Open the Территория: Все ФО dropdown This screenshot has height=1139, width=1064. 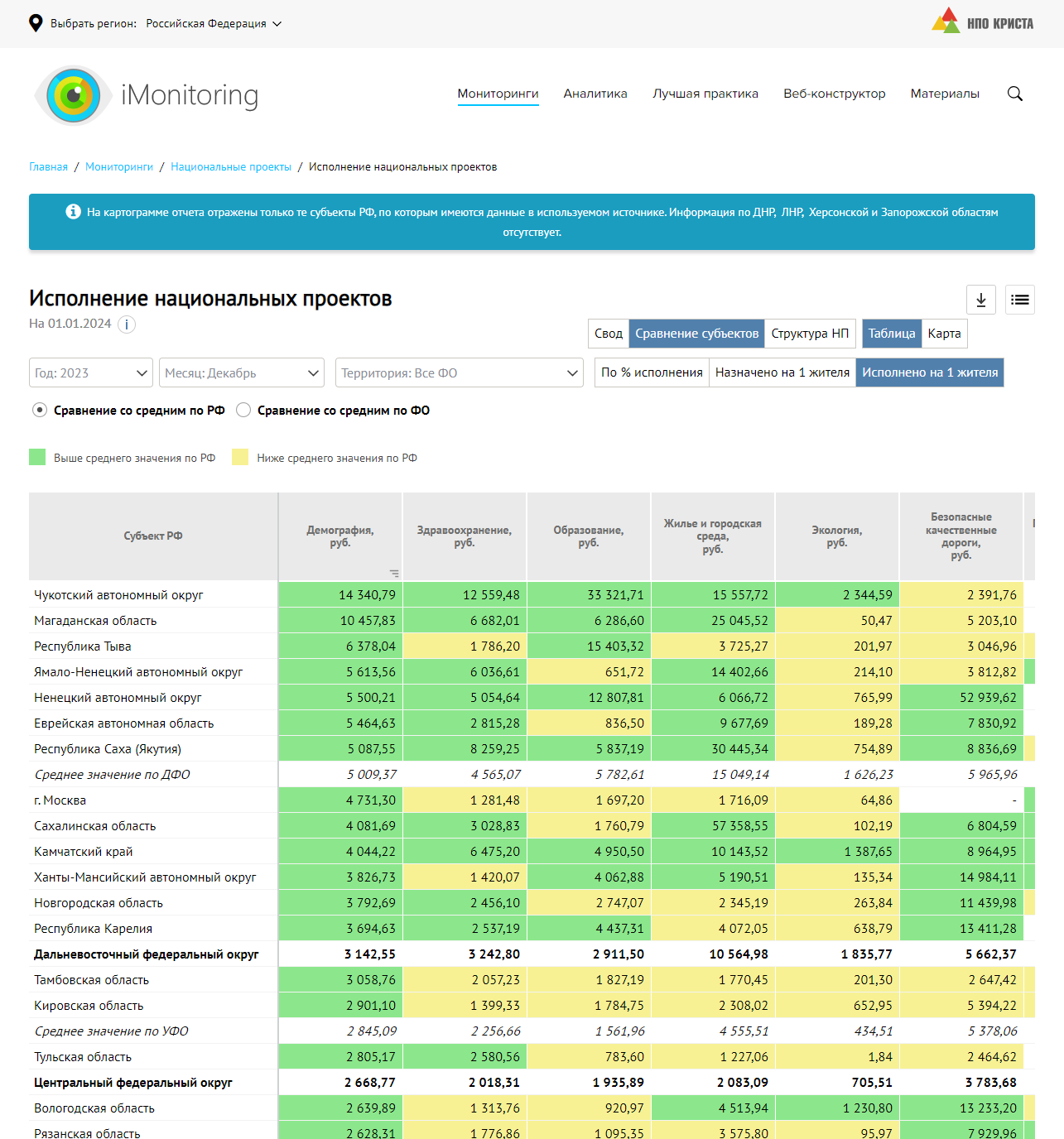click(x=460, y=372)
